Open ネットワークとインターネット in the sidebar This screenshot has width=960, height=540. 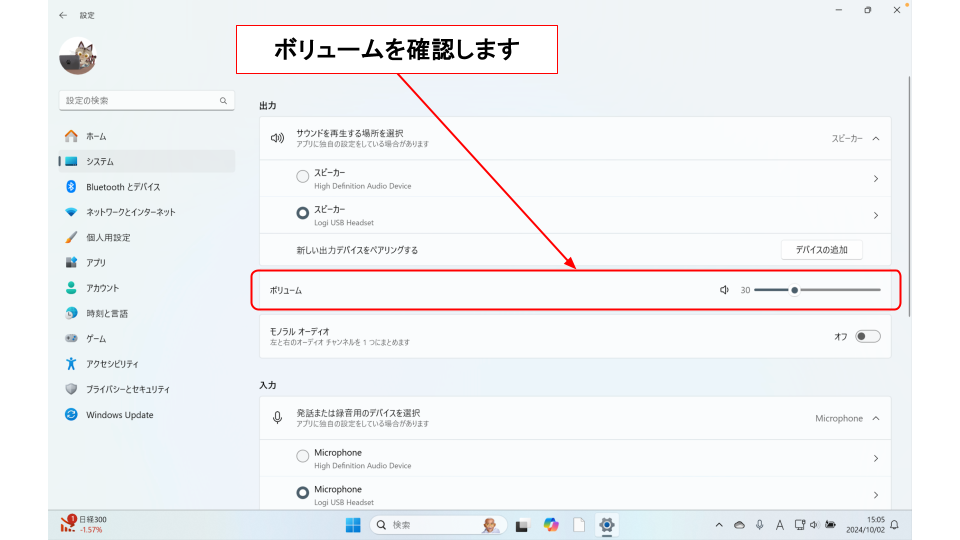click(130, 212)
